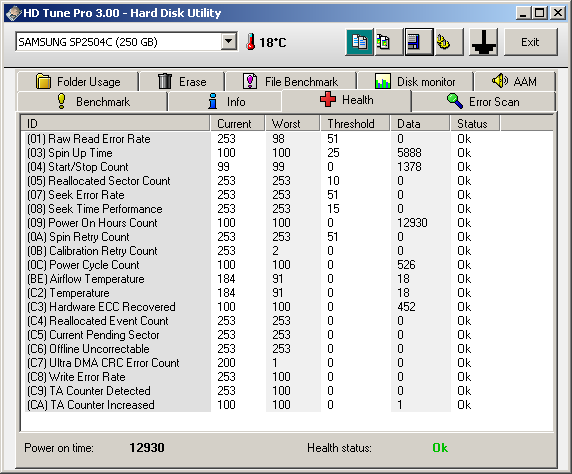572x474 pixels.
Task: Click the Current value 200 for Ultra DMA CRC
Action: point(227,363)
